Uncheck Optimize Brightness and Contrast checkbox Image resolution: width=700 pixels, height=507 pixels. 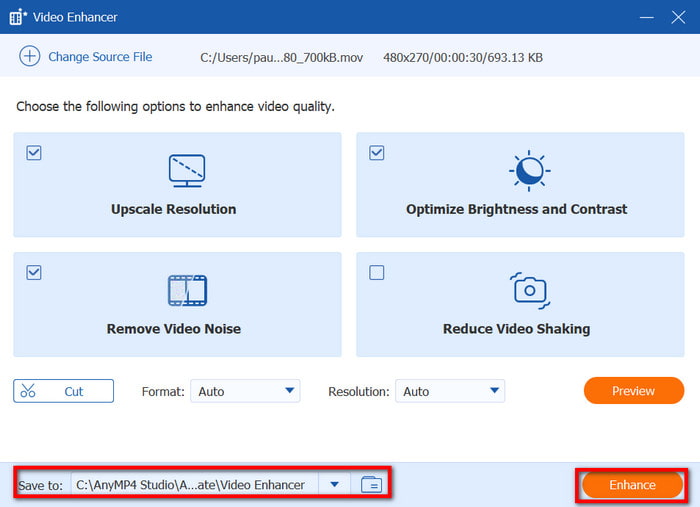(x=377, y=153)
